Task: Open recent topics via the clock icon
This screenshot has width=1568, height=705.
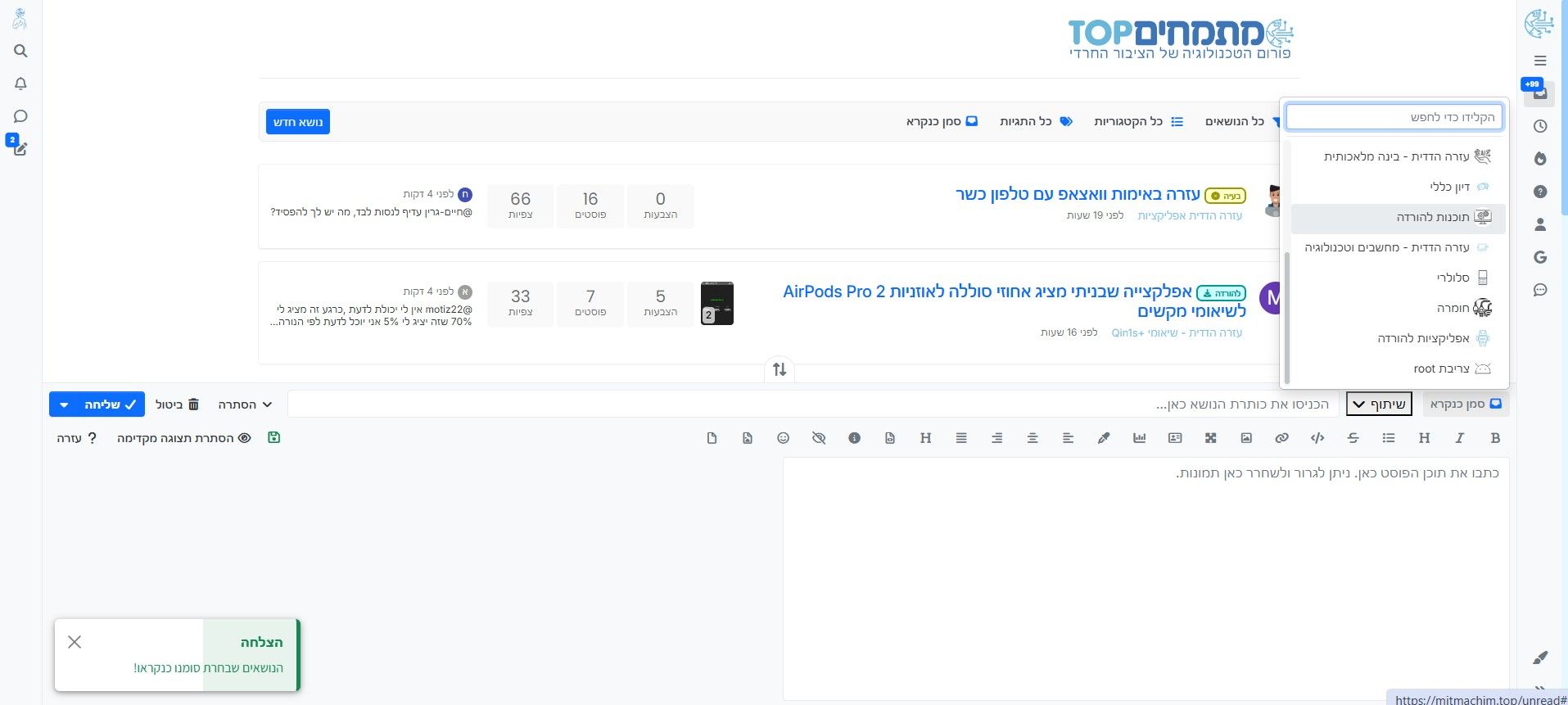Action: (1540, 126)
